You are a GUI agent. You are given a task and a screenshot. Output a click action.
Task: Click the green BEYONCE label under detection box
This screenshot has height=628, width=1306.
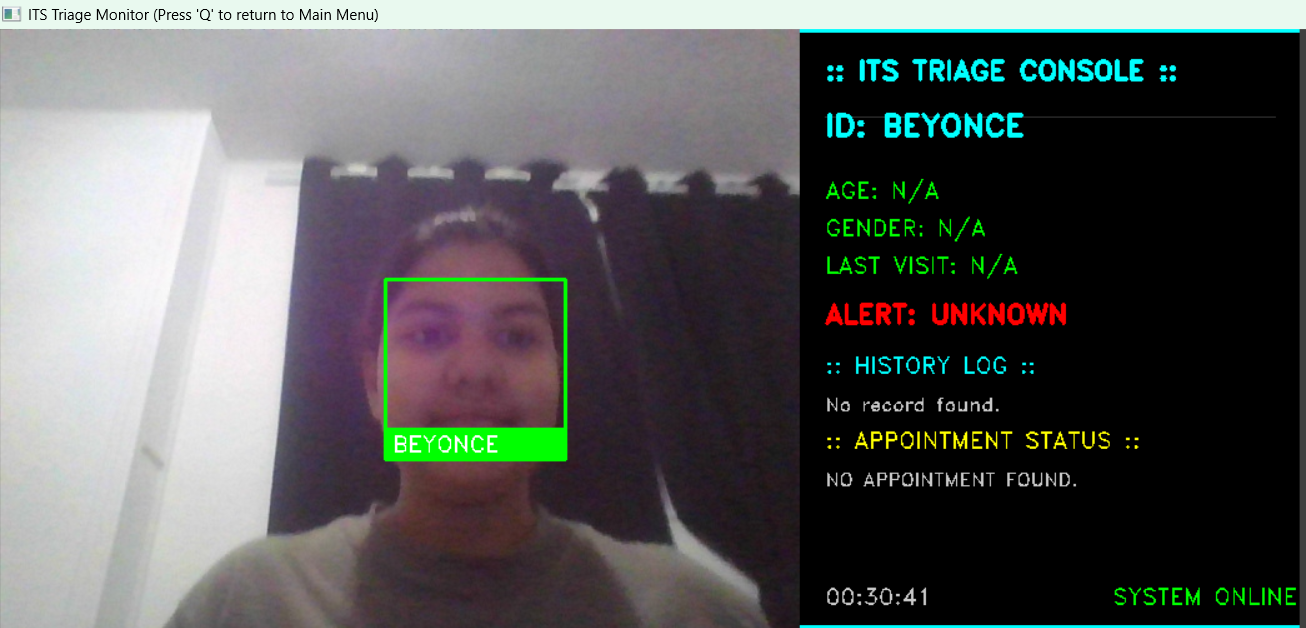pyautogui.click(x=476, y=445)
